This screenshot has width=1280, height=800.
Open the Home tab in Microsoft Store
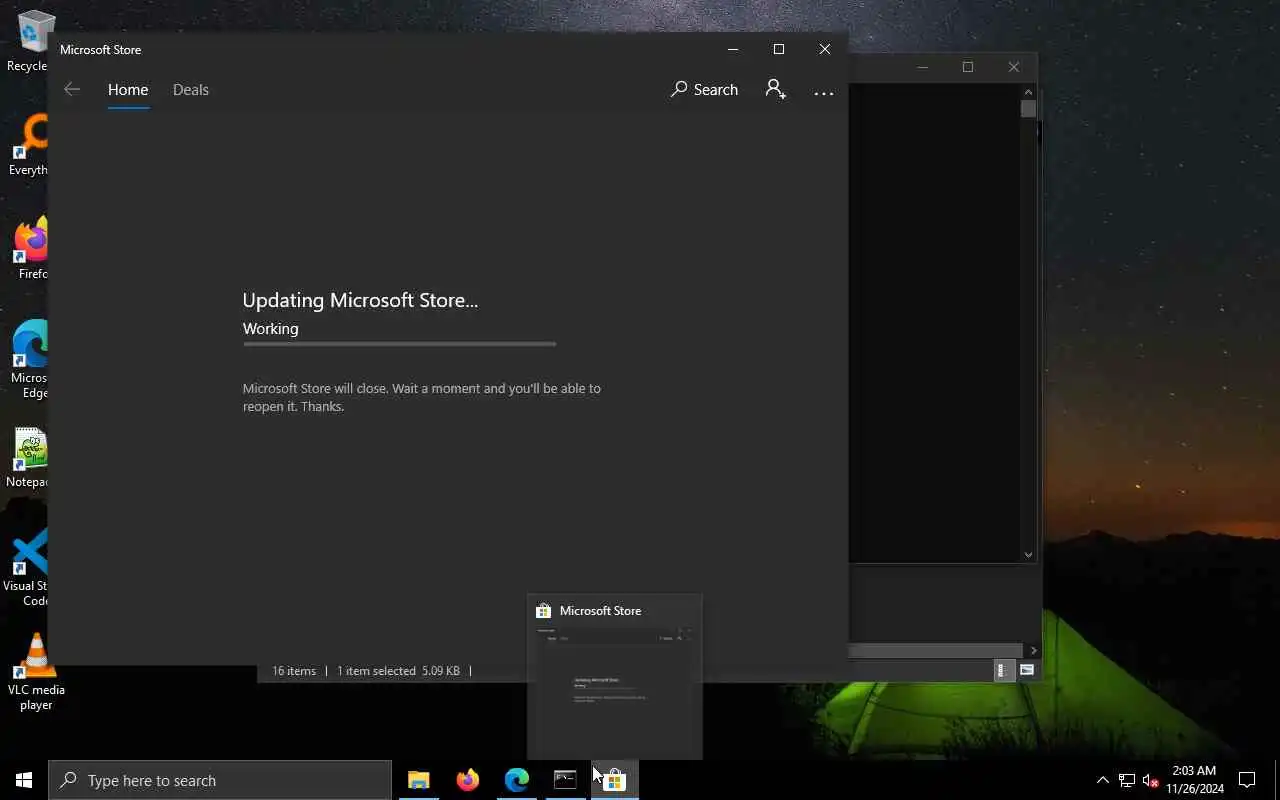tap(128, 89)
